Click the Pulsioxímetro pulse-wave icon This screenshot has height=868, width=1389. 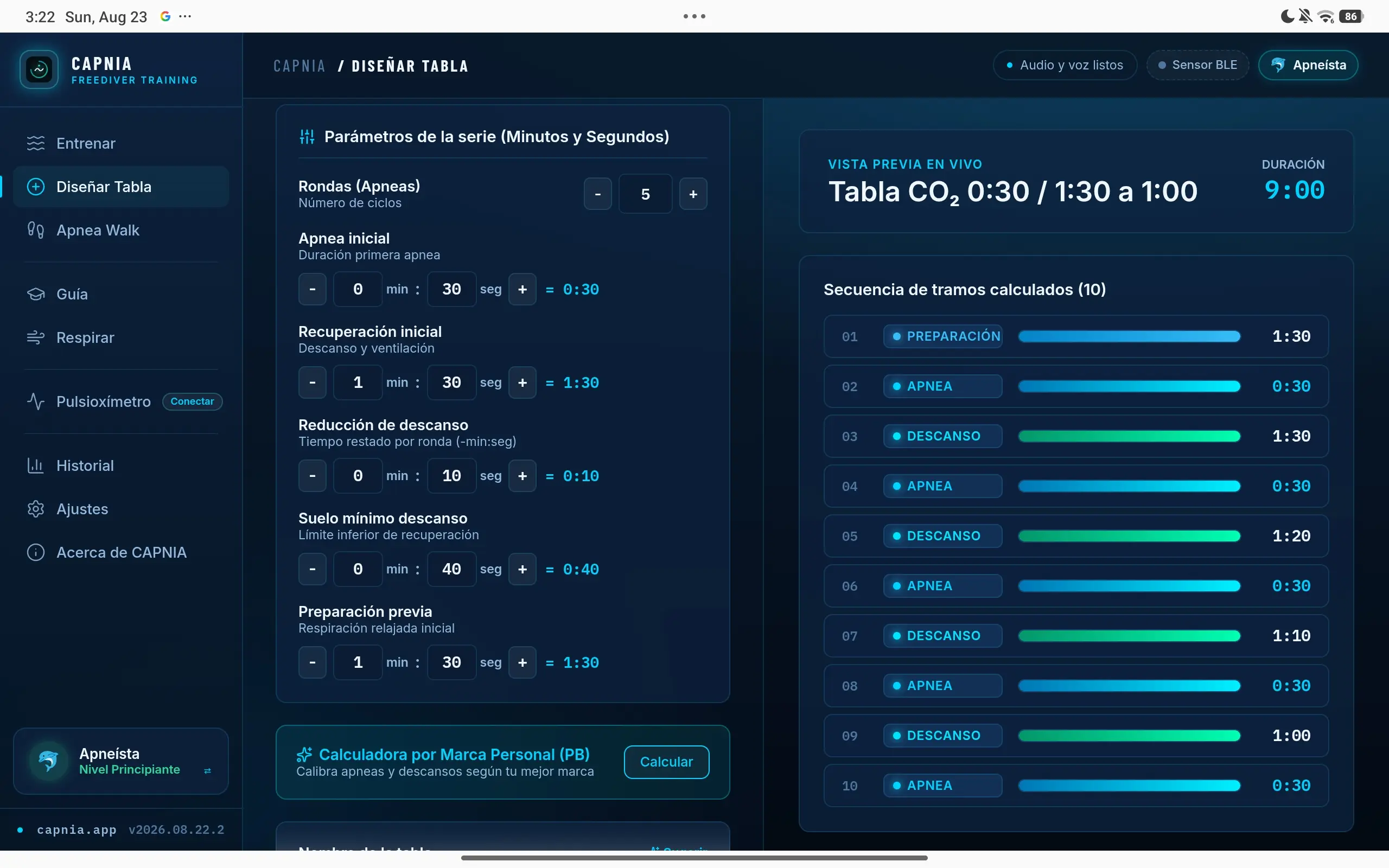coord(36,401)
